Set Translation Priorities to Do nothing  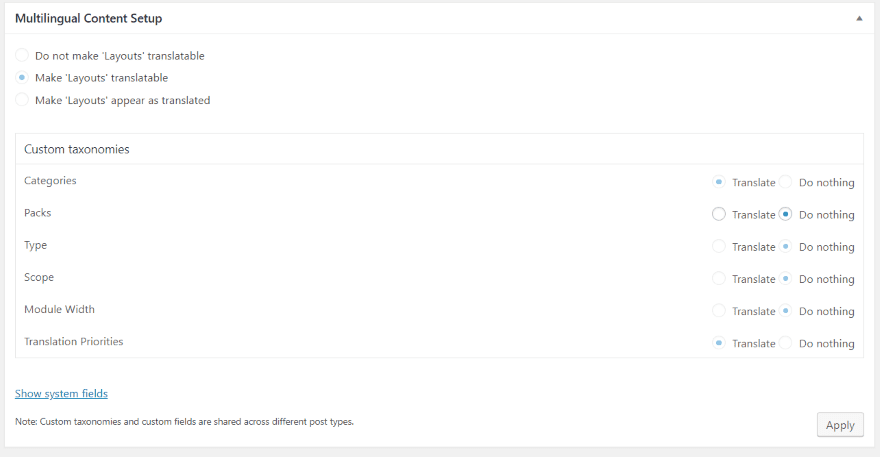pos(785,343)
